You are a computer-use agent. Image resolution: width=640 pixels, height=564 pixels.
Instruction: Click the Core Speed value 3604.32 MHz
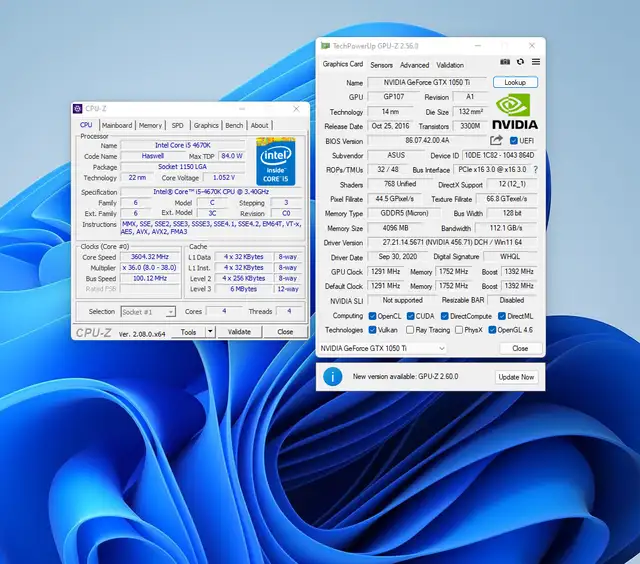coord(150,257)
